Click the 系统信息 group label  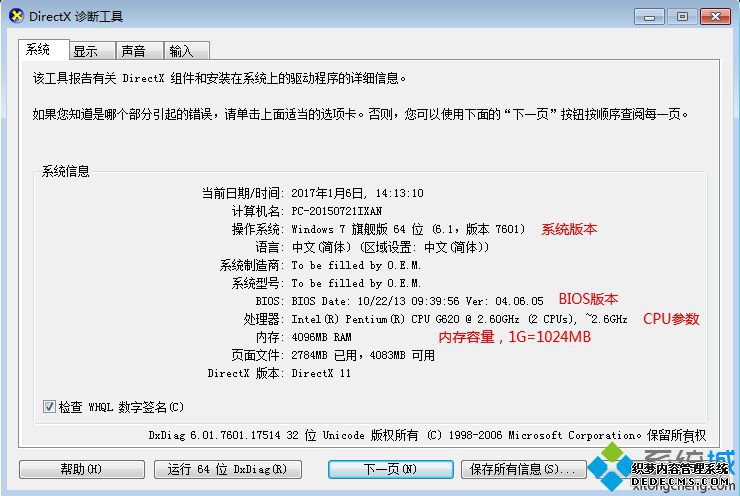tap(66, 171)
